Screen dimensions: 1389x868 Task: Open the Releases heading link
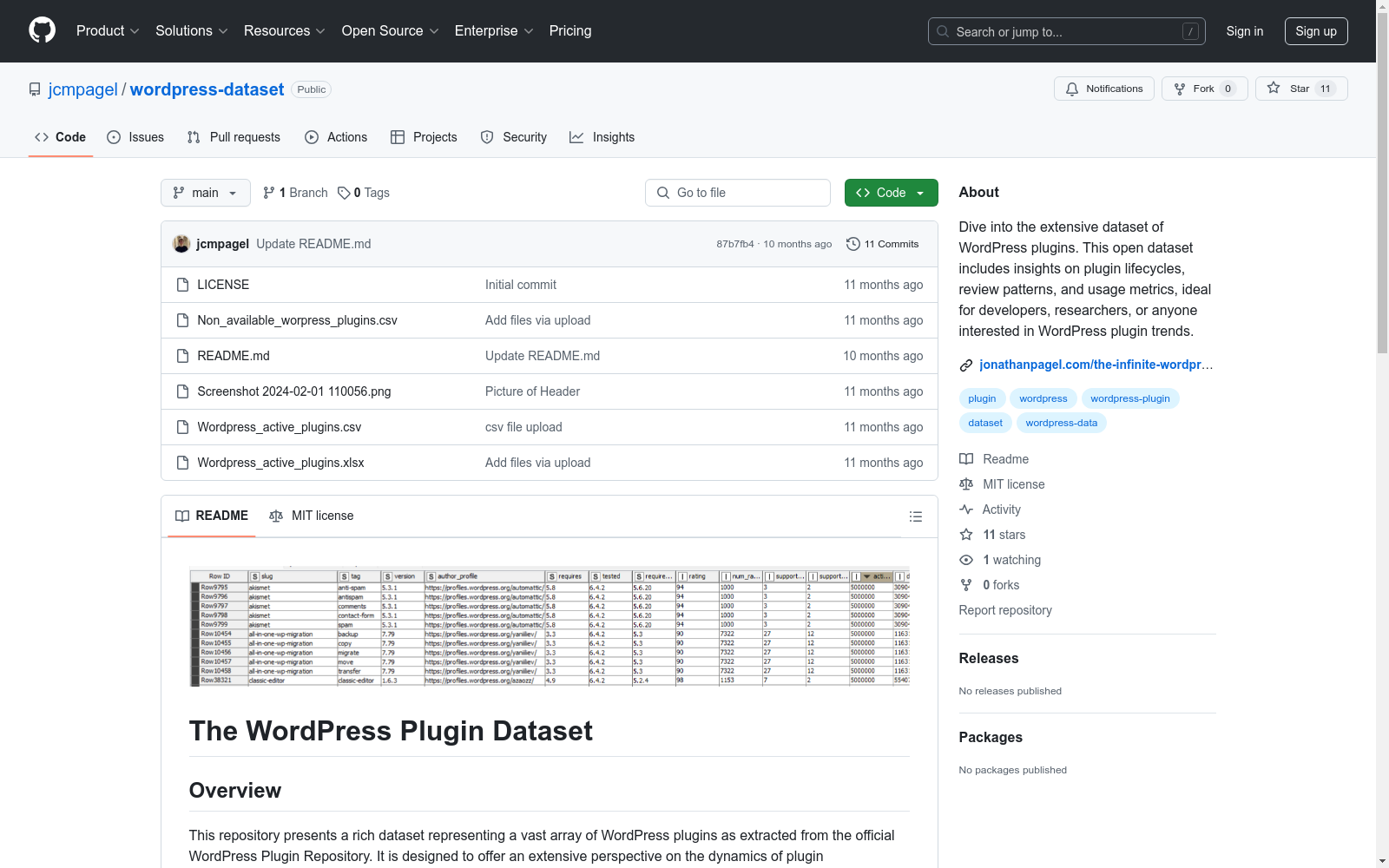(x=989, y=658)
